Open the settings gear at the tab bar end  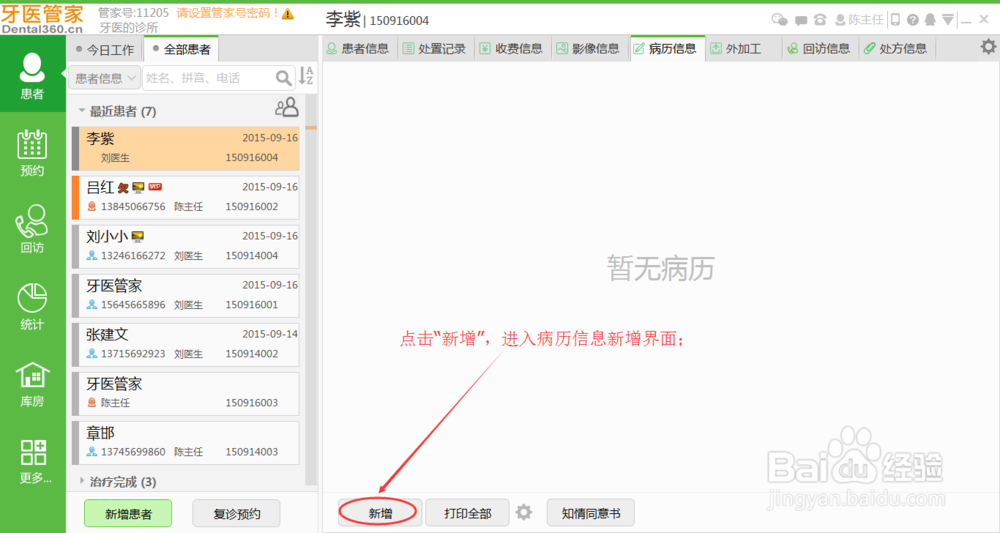(988, 47)
